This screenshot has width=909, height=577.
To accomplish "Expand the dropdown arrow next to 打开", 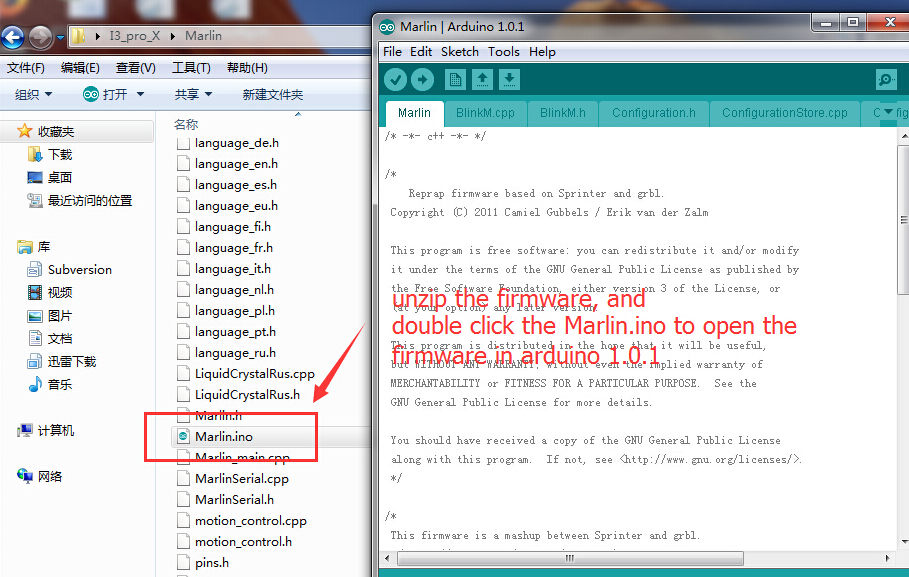I will [x=140, y=94].
